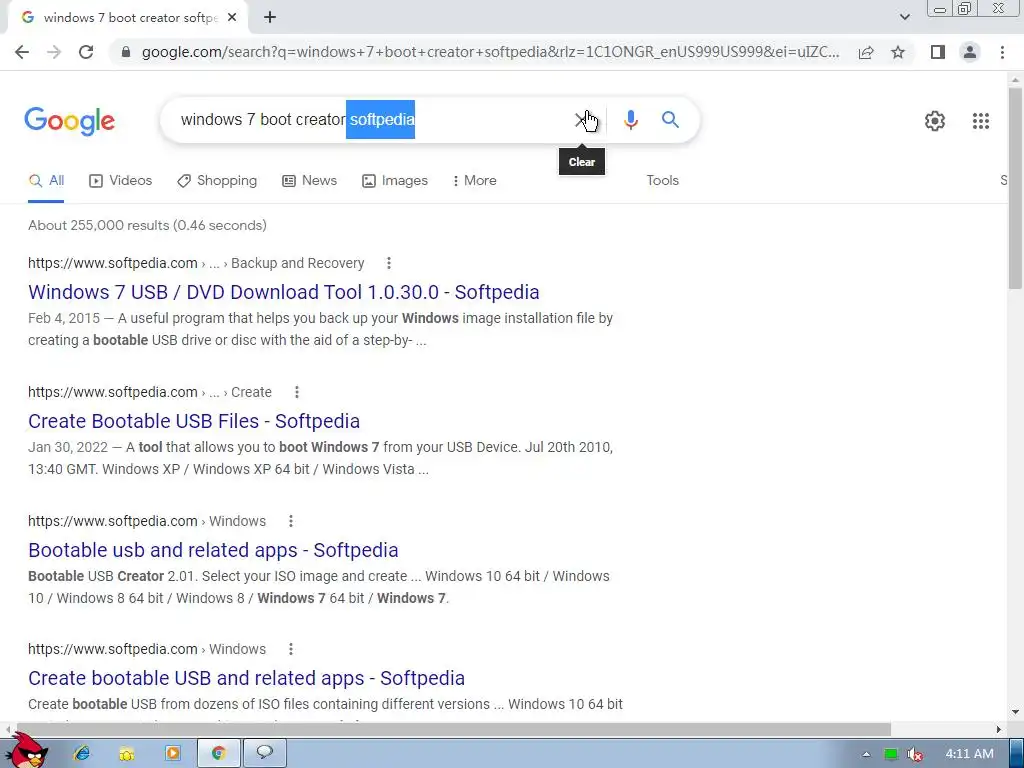This screenshot has height=768, width=1024.
Task: Submit search with the magnifier icon
Action: tap(670, 120)
